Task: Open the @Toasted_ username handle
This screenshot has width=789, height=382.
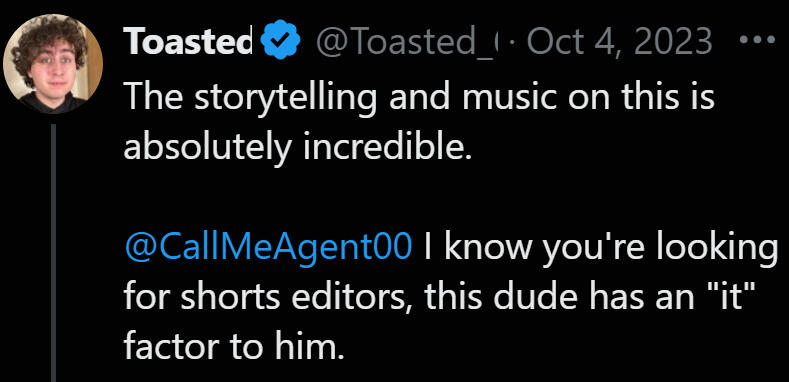Action: tap(407, 41)
